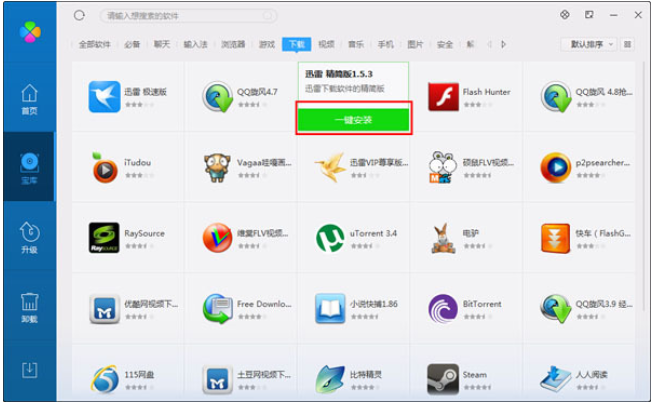The width and height of the screenshot is (654, 404).
Task: Click the download manager icon at sidebar bottom
Action: [x=29, y=370]
